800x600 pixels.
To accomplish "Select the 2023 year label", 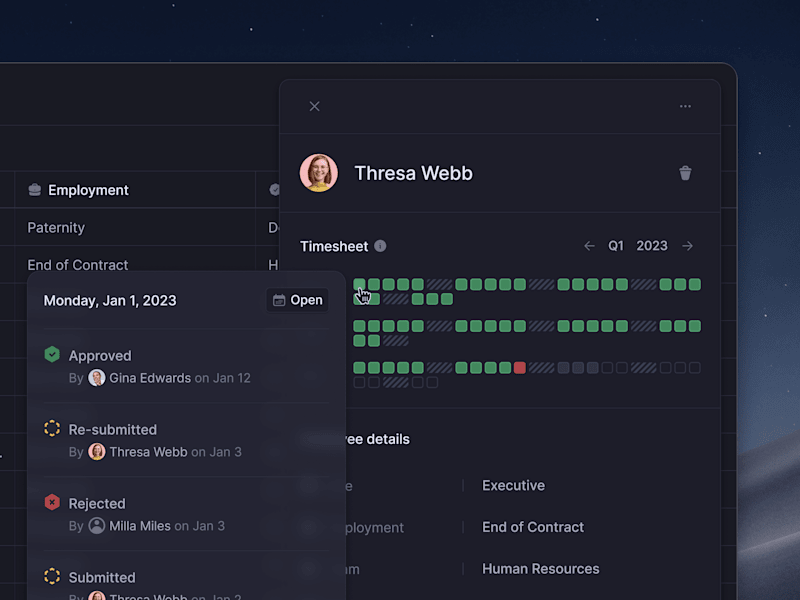I will coord(652,246).
